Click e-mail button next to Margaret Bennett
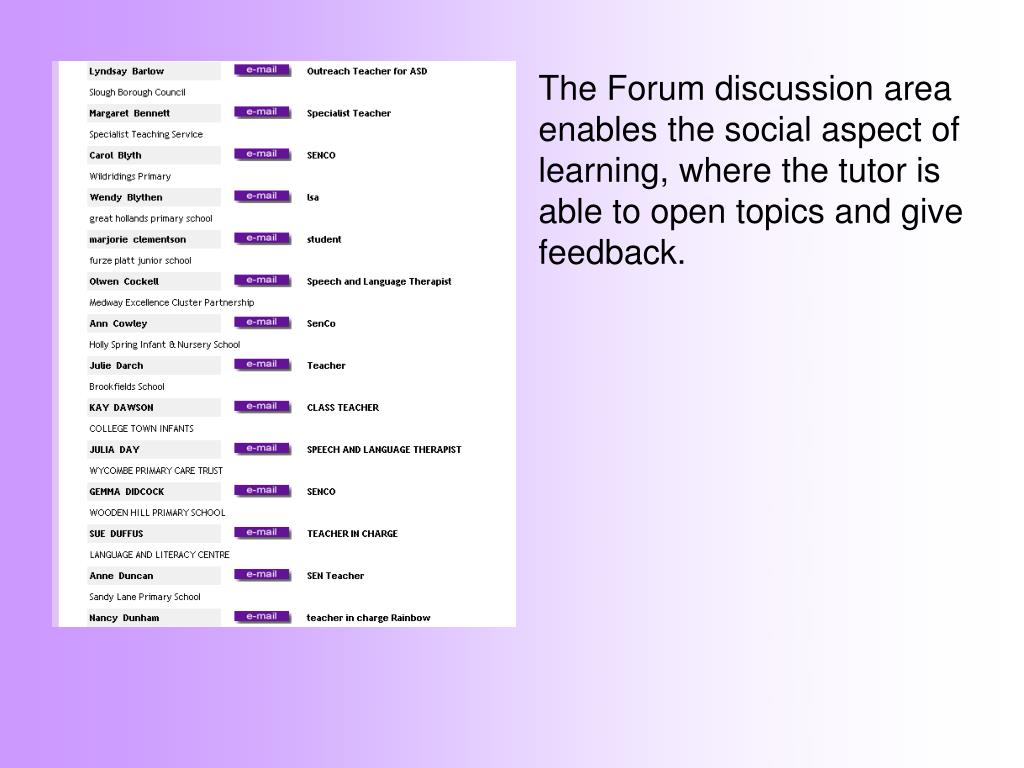The image size is (1024, 768). point(262,112)
